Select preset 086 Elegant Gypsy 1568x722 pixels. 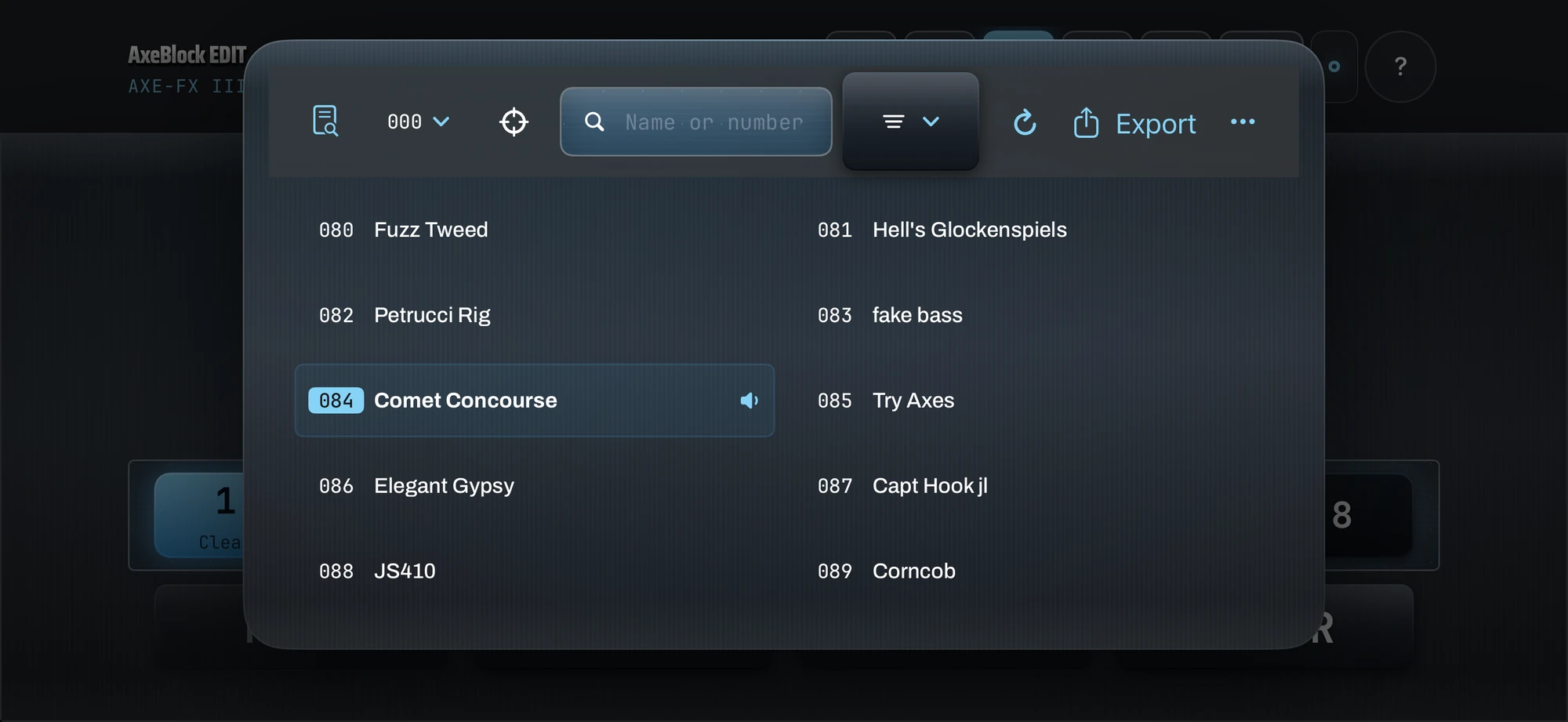click(x=535, y=486)
